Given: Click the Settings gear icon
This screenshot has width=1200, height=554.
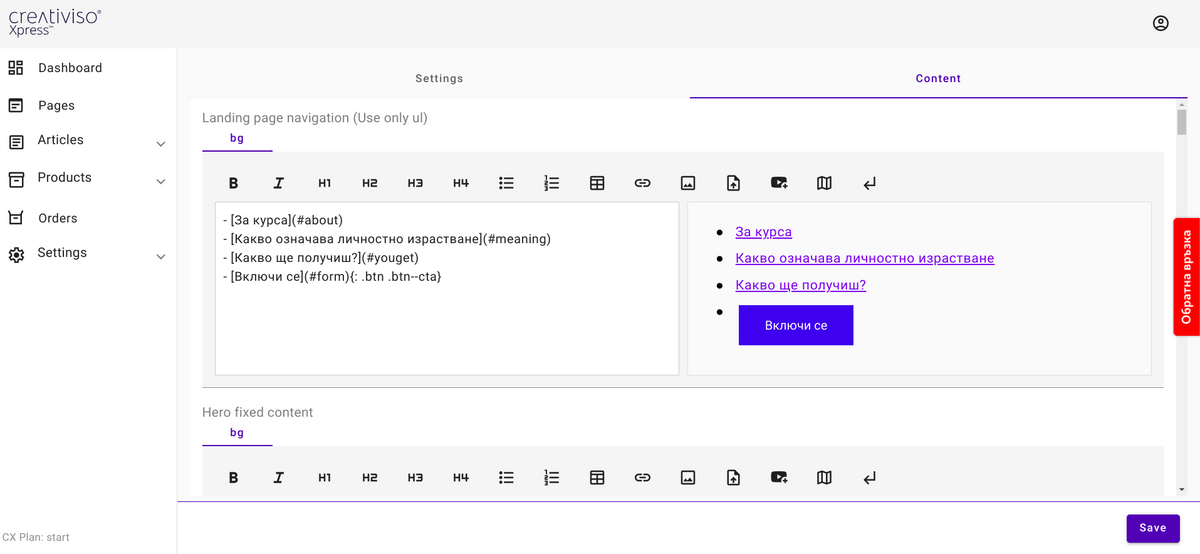Looking at the screenshot, I should pyautogui.click(x=16, y=255).
